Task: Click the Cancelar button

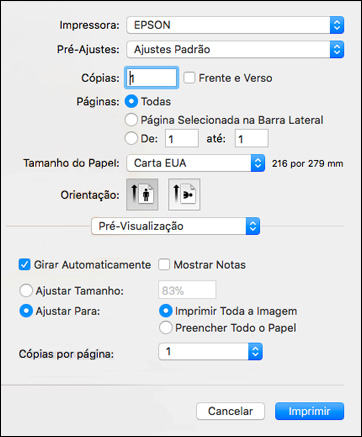Action: point(230,411)
